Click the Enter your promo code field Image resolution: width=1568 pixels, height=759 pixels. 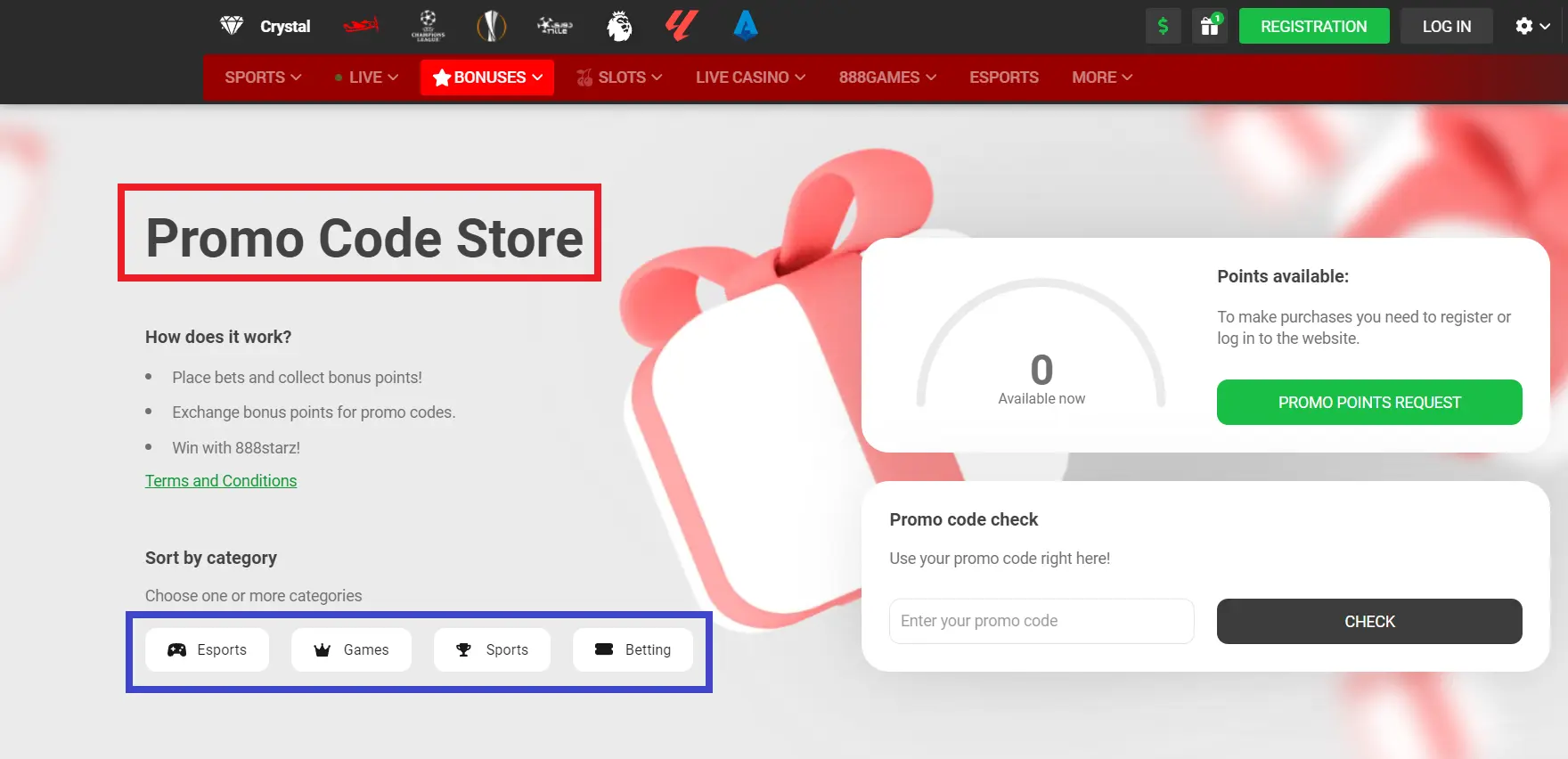(1041, 621)
